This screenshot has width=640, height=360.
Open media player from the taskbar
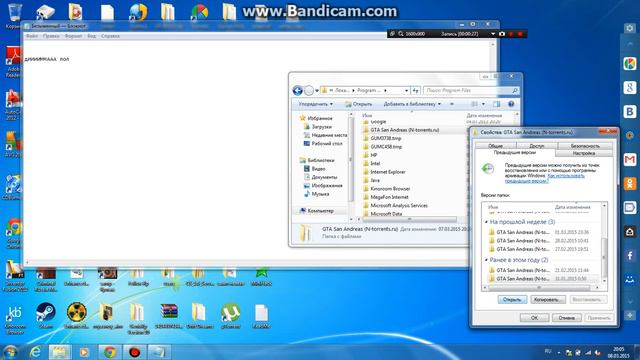pyautogui.click(x=84, y=351)
